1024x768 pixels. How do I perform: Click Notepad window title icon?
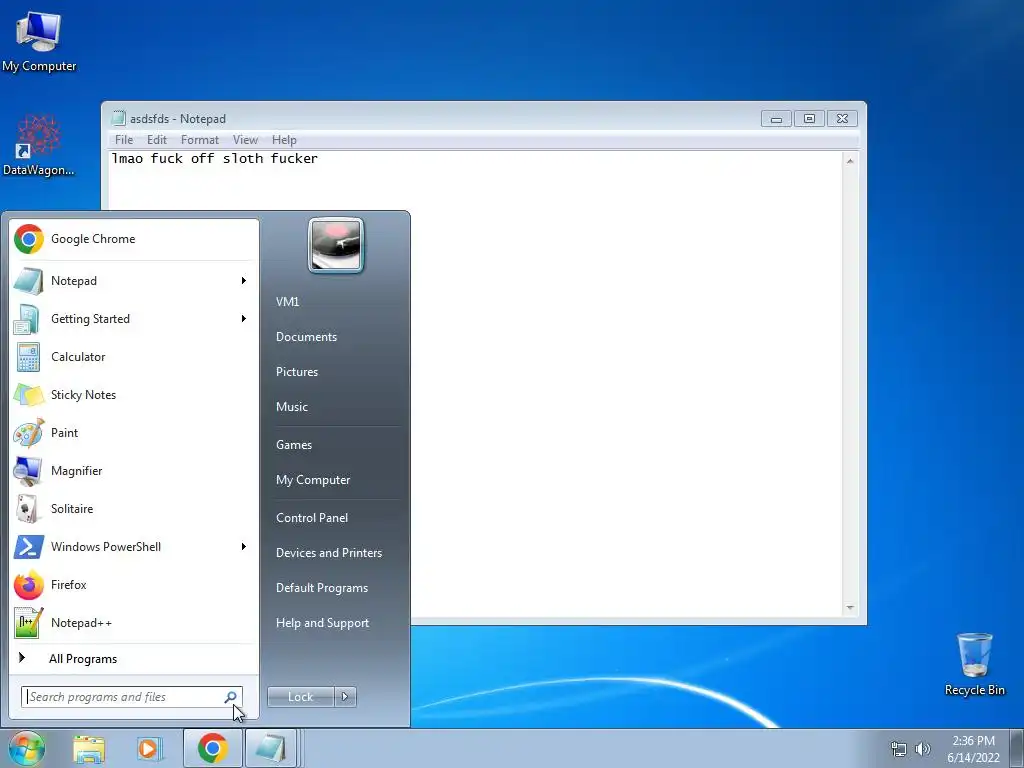pyautogui.click(x=118, y=118)
